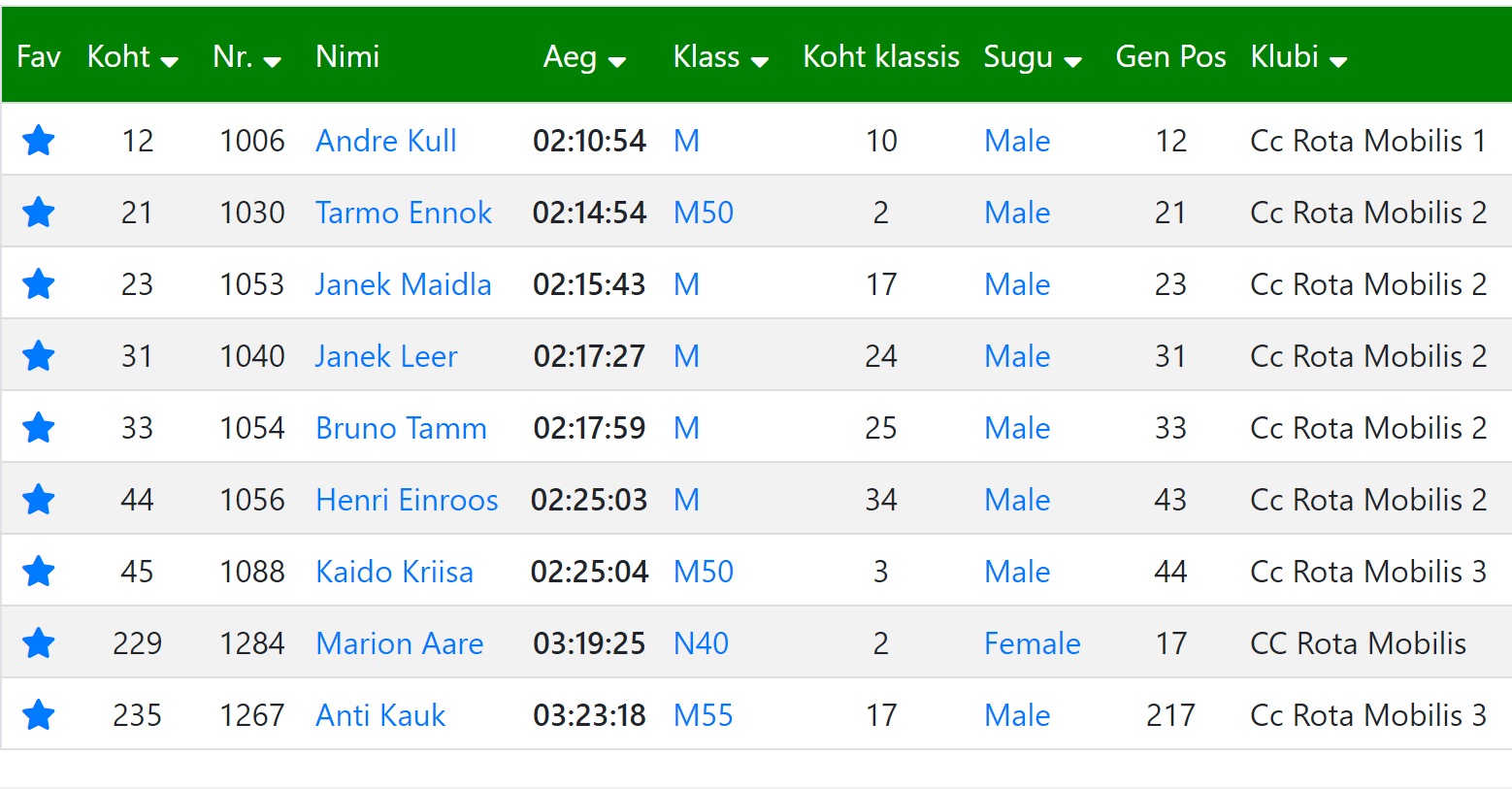Filter by Female gender link
The image size is (1512, 789).
[1033, 643]
